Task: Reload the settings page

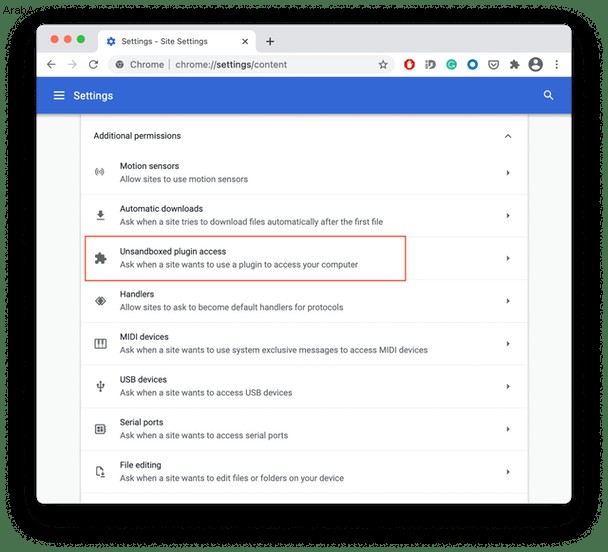Action: tap(93, 64)
